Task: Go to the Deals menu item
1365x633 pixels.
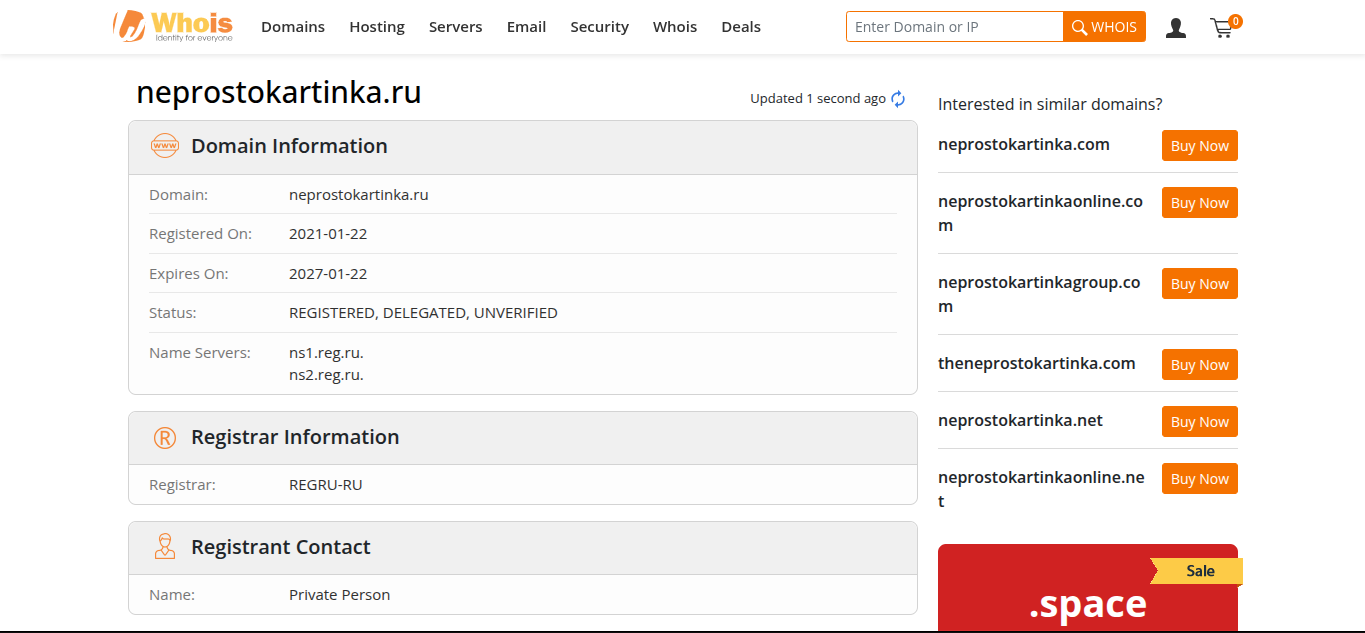Action: [x=741, y=27]
